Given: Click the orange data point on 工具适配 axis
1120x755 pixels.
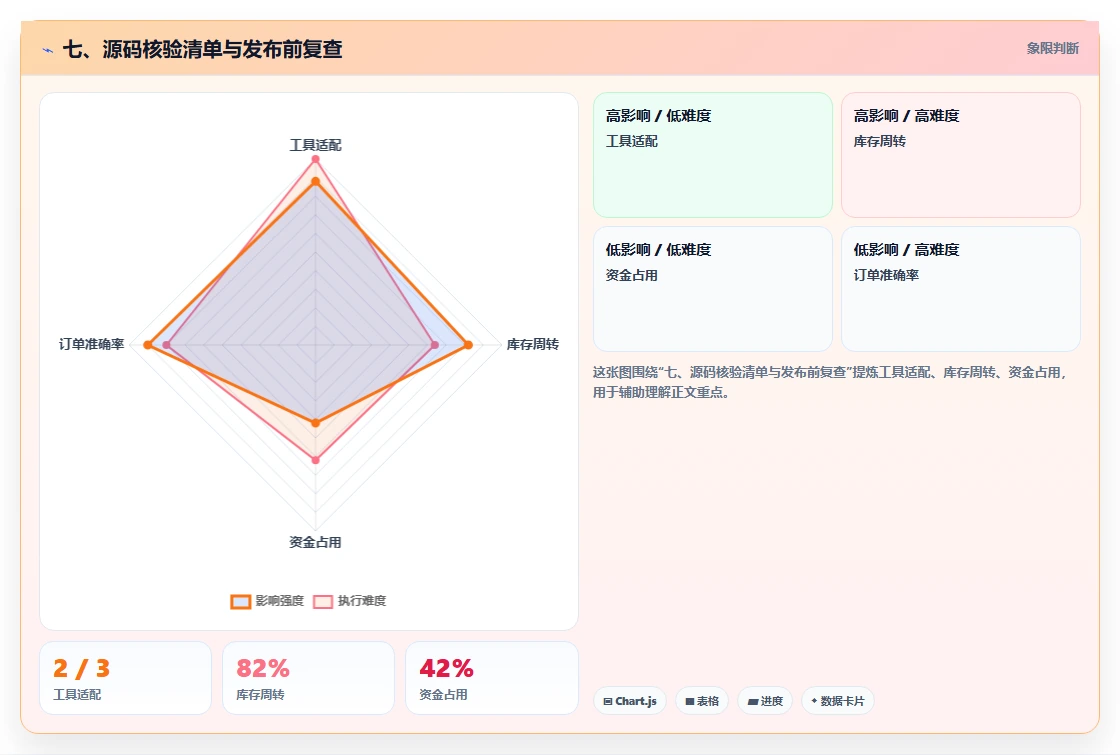Looking at the screenshot, I should tap(315, 182).
